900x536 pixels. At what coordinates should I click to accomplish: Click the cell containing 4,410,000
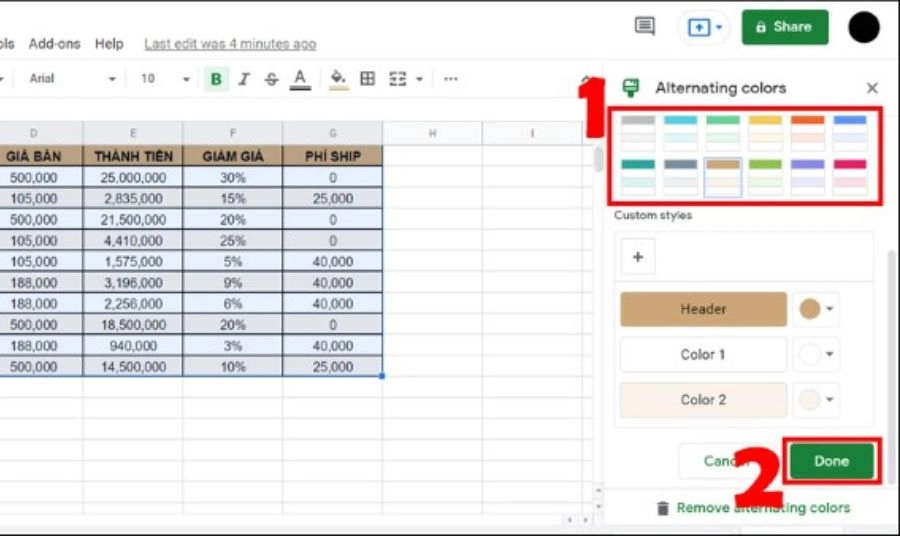(x=133, y=240)
